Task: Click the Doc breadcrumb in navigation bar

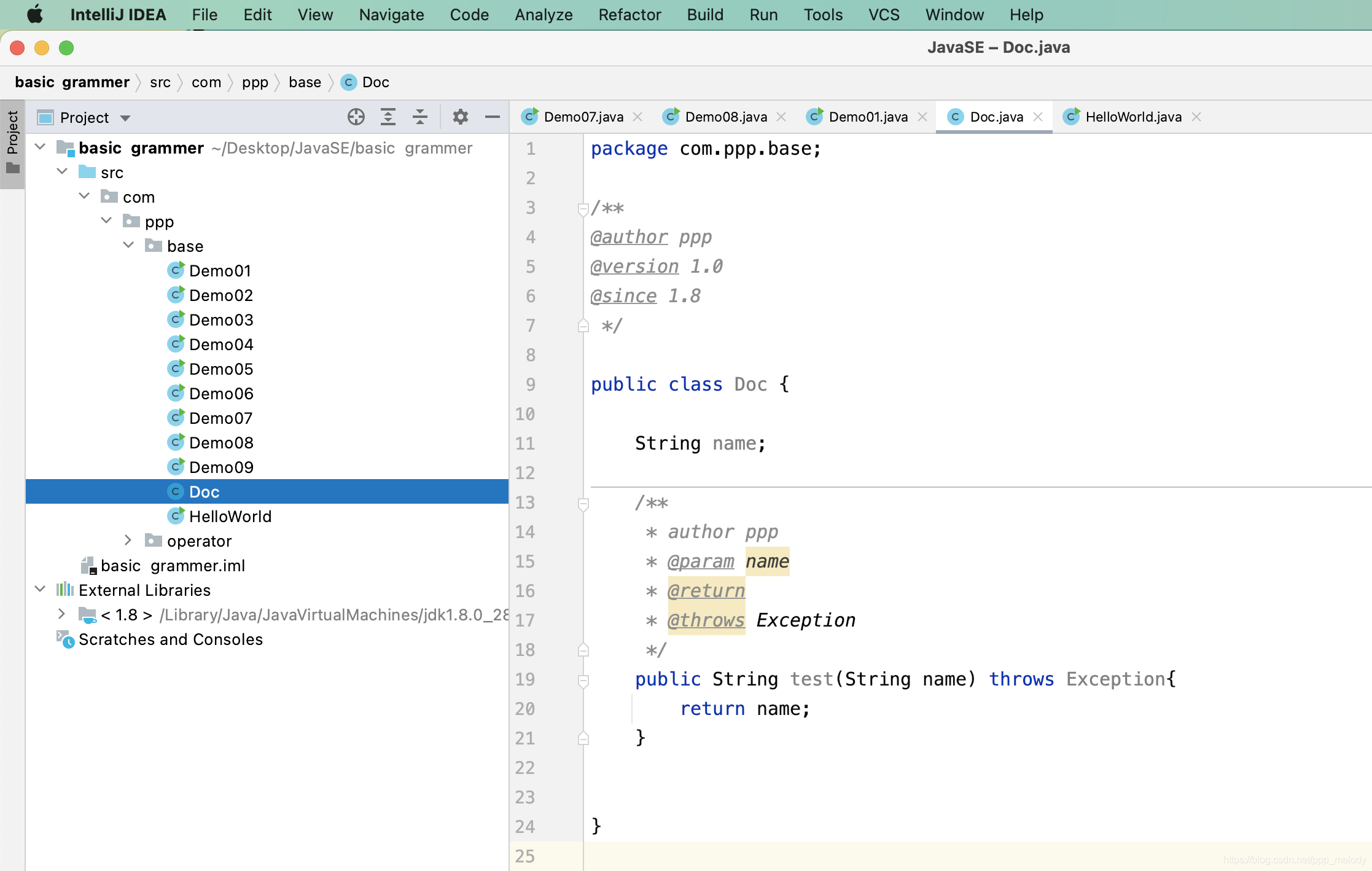Action: click(x=365, y=82)
